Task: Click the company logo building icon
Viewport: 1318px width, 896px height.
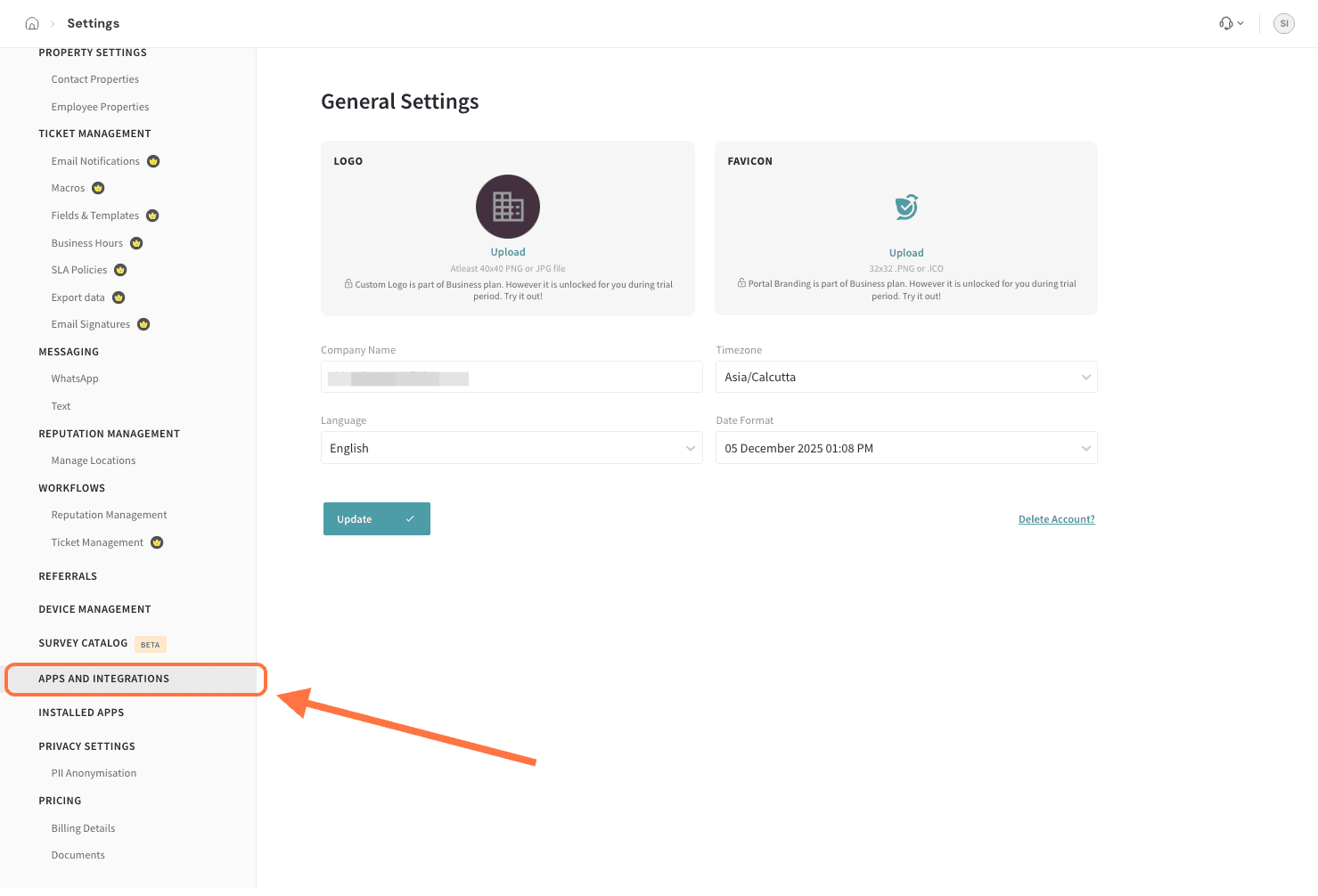Action: 507,207
